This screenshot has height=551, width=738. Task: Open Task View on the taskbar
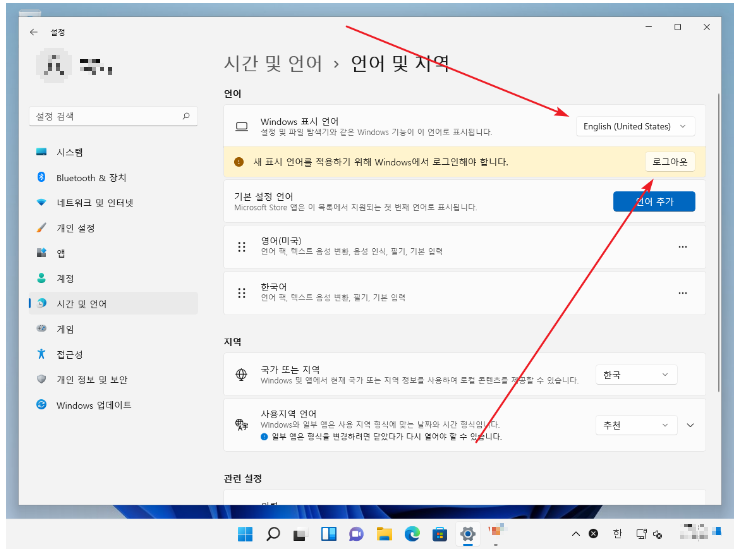point(300,534)
